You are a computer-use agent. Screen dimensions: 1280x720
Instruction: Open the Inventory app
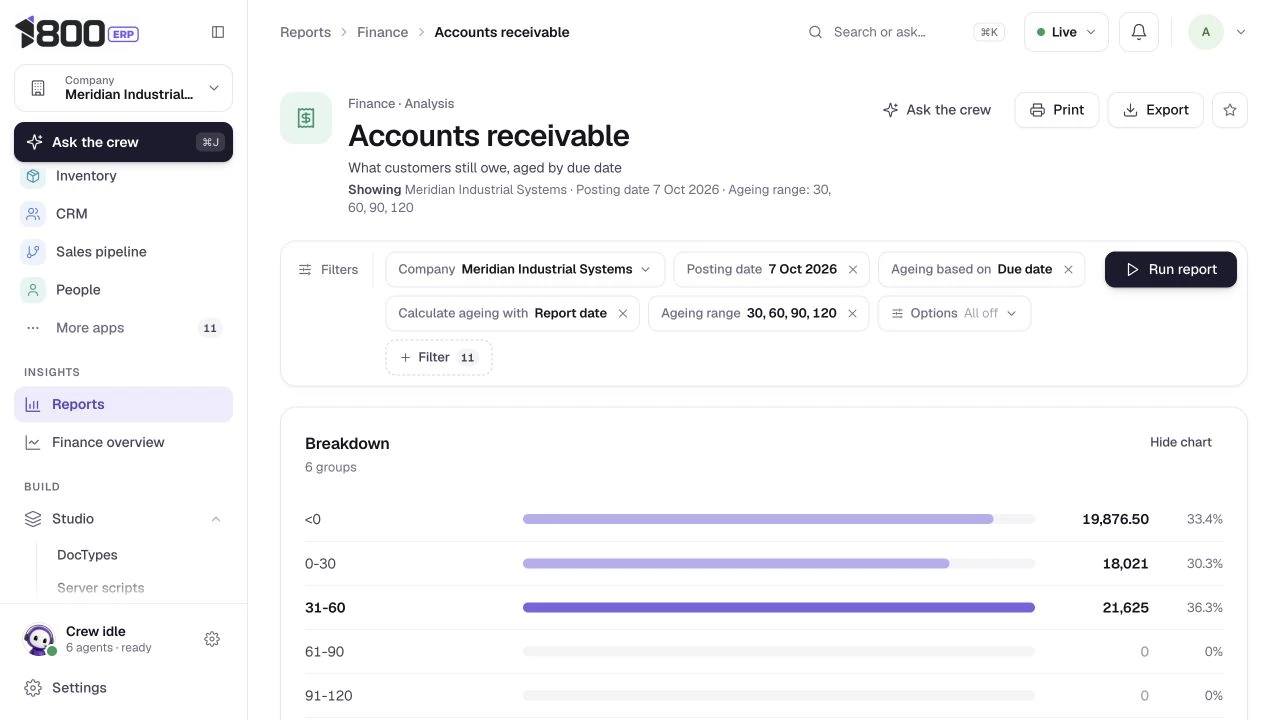tap(123, 176)
